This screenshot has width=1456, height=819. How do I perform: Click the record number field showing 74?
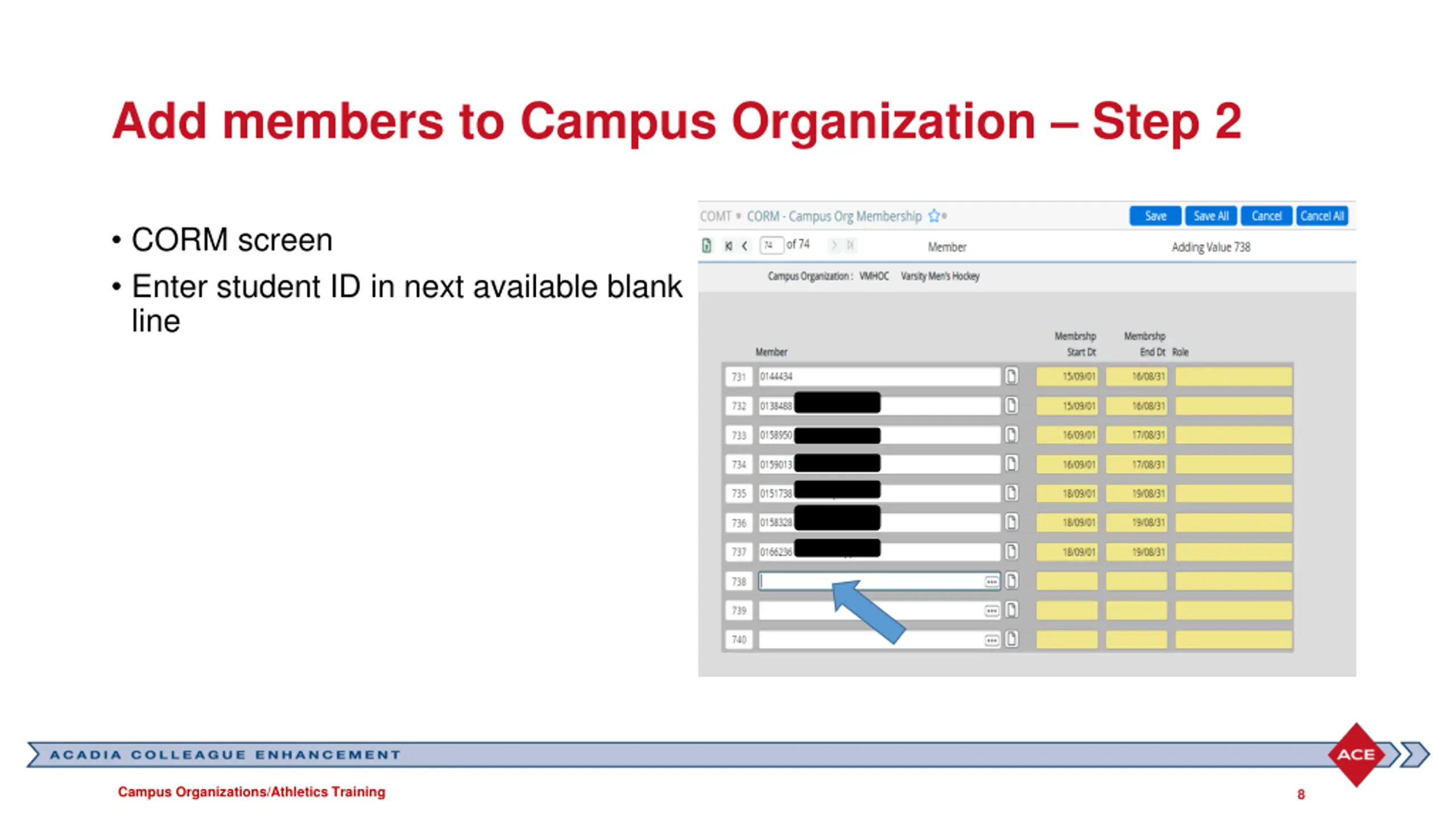point(771,245)
